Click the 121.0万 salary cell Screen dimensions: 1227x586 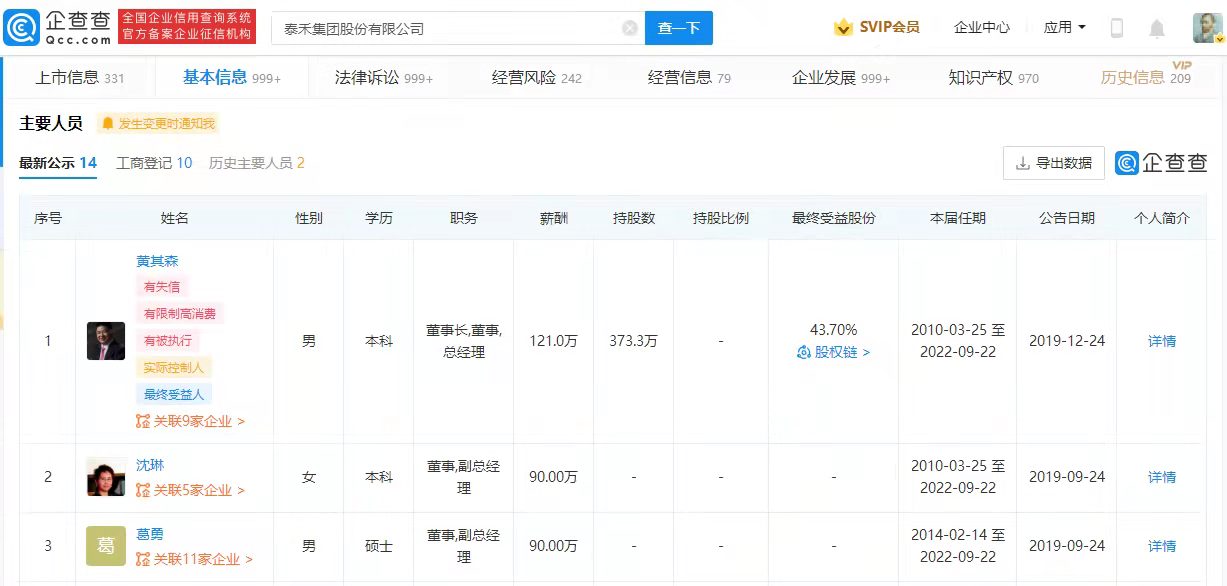click(x=553, y=341)
